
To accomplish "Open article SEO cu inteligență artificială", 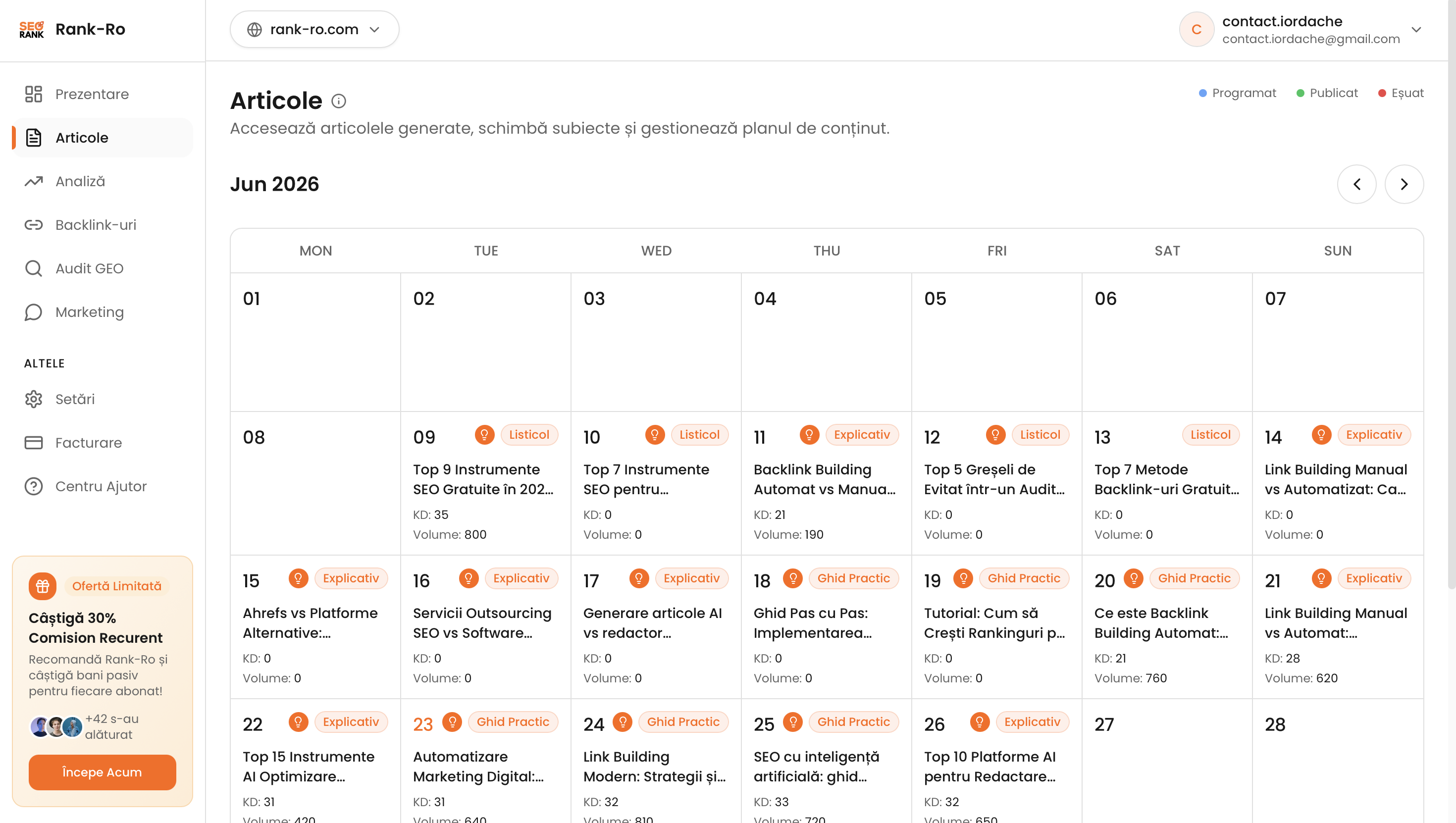I will click(816, 767).
